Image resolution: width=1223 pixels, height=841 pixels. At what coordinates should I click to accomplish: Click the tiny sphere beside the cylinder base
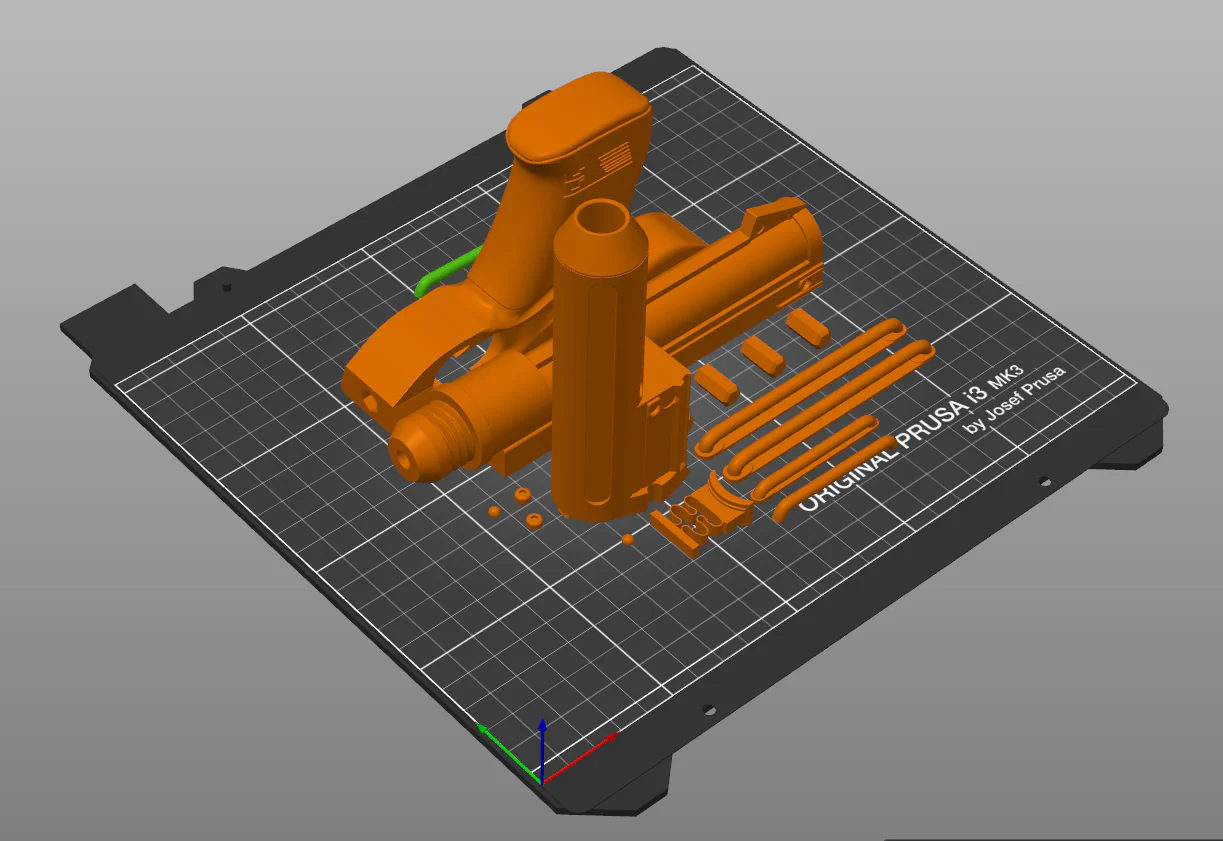tap(627, 539)
